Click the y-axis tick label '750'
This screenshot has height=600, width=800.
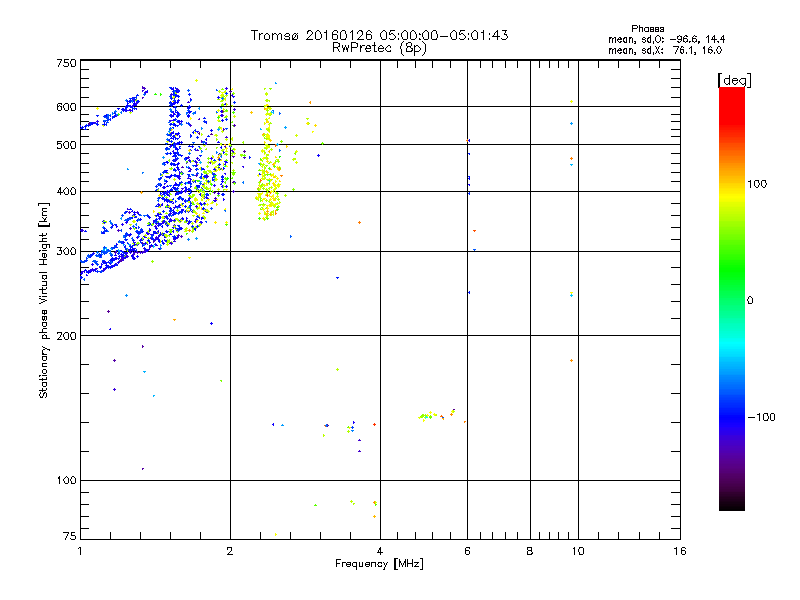(x=66, y=63)
